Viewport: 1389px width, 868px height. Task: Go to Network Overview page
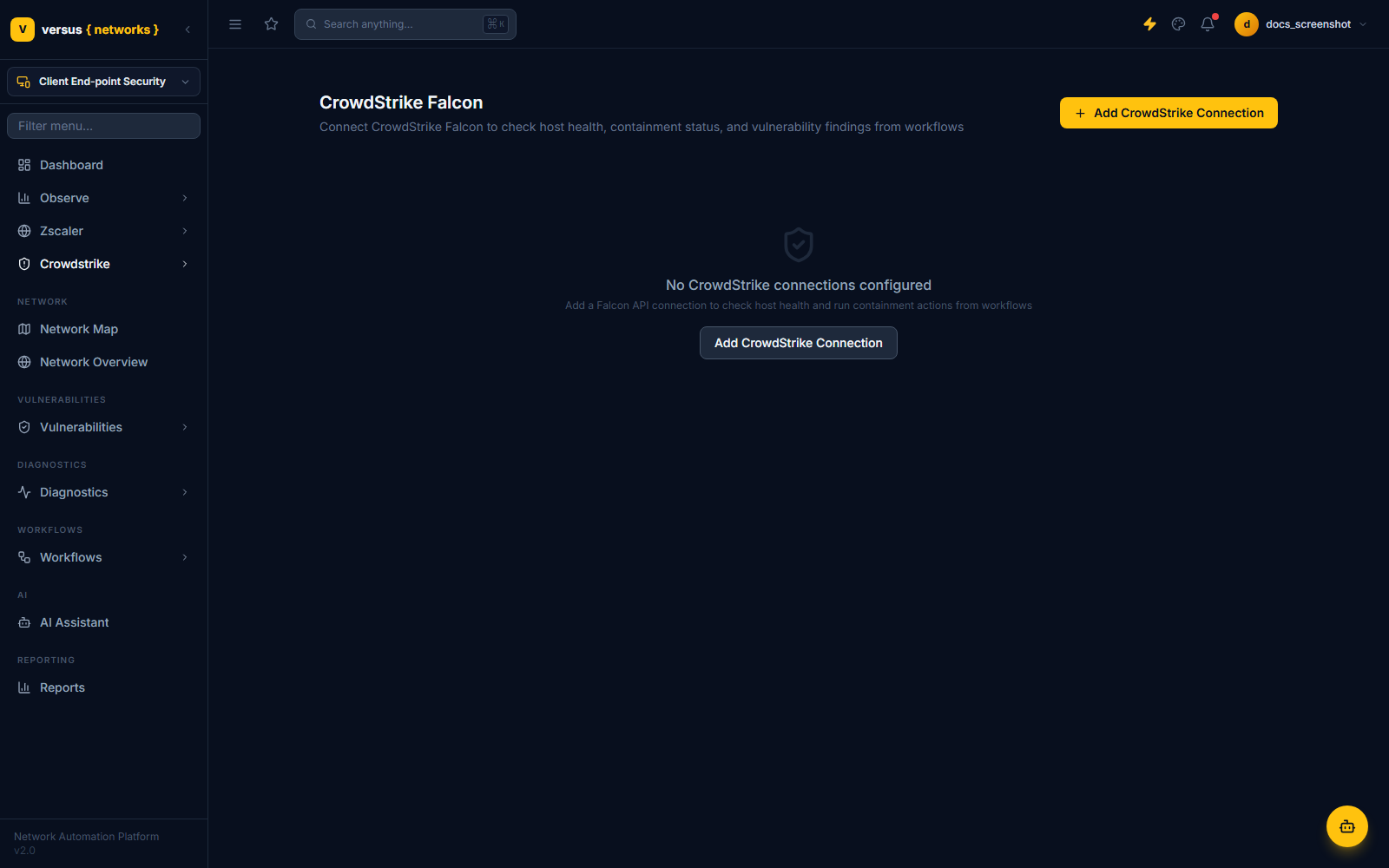pos(103,362)
